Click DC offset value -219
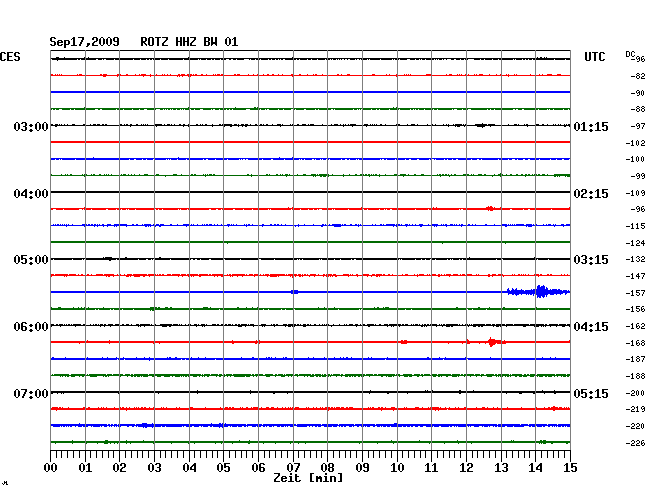This screenshot has height=494, width=650. coord(635,409)
